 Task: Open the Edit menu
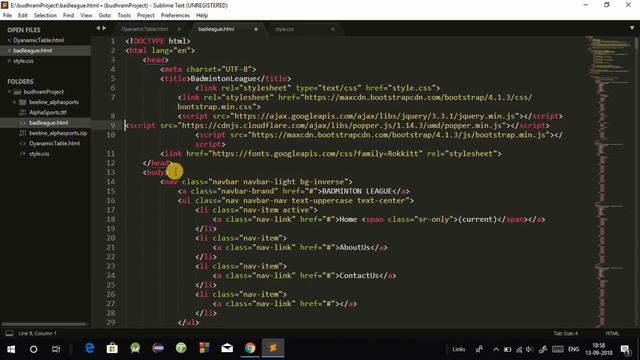pos(23,16)
